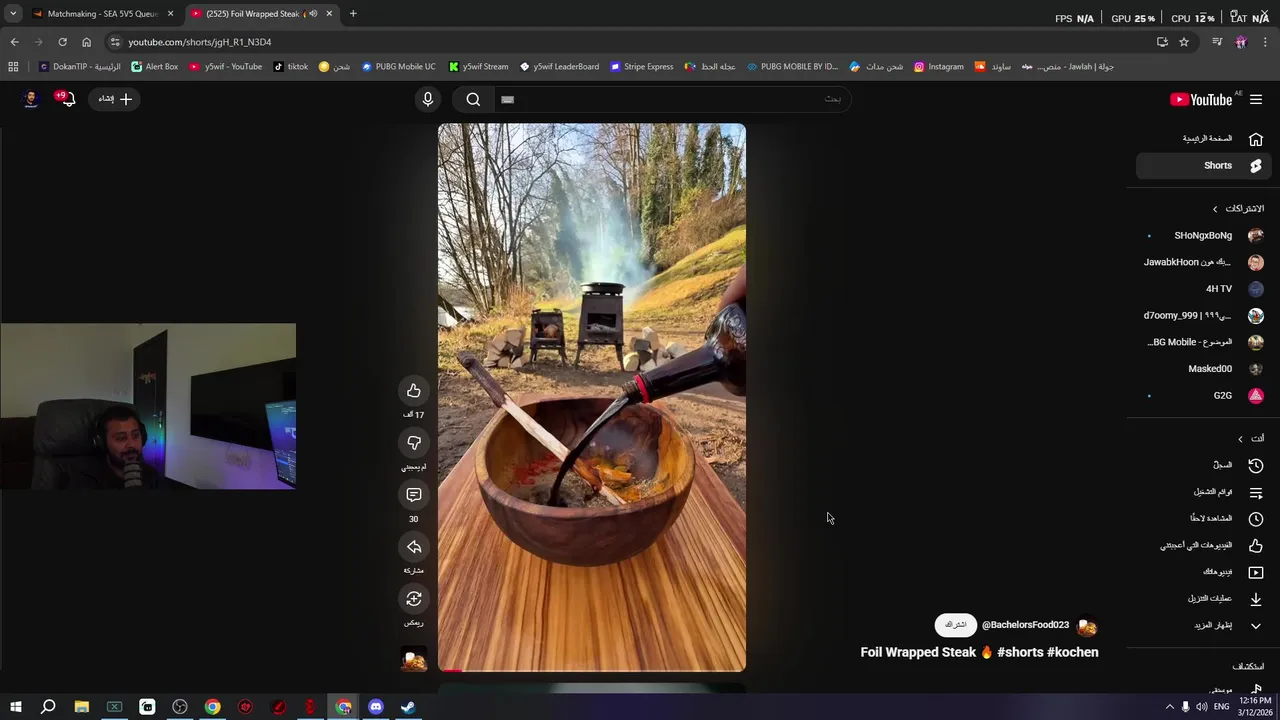The image size is (1280, 720).
Task: Click the YouTube search magnifier button
Action: pyautogui.click(x=473, y=99)
